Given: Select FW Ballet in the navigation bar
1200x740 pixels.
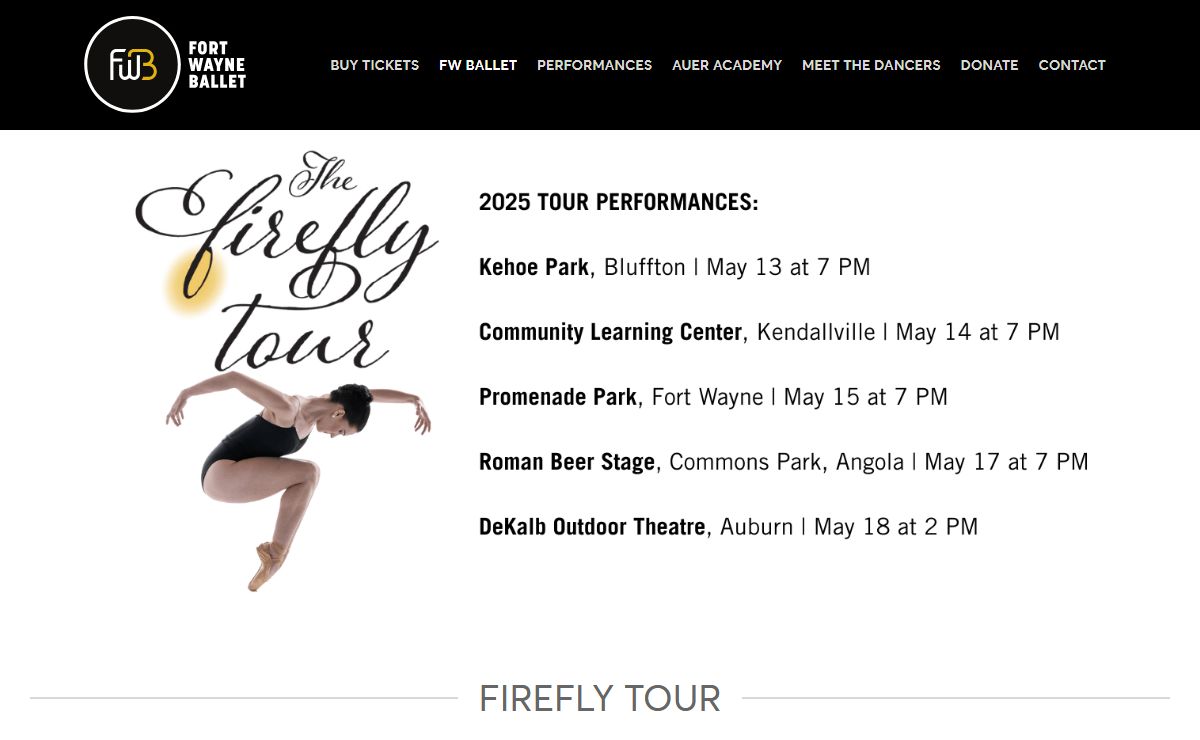Looking at the screenshot, I should click(478, 65).
